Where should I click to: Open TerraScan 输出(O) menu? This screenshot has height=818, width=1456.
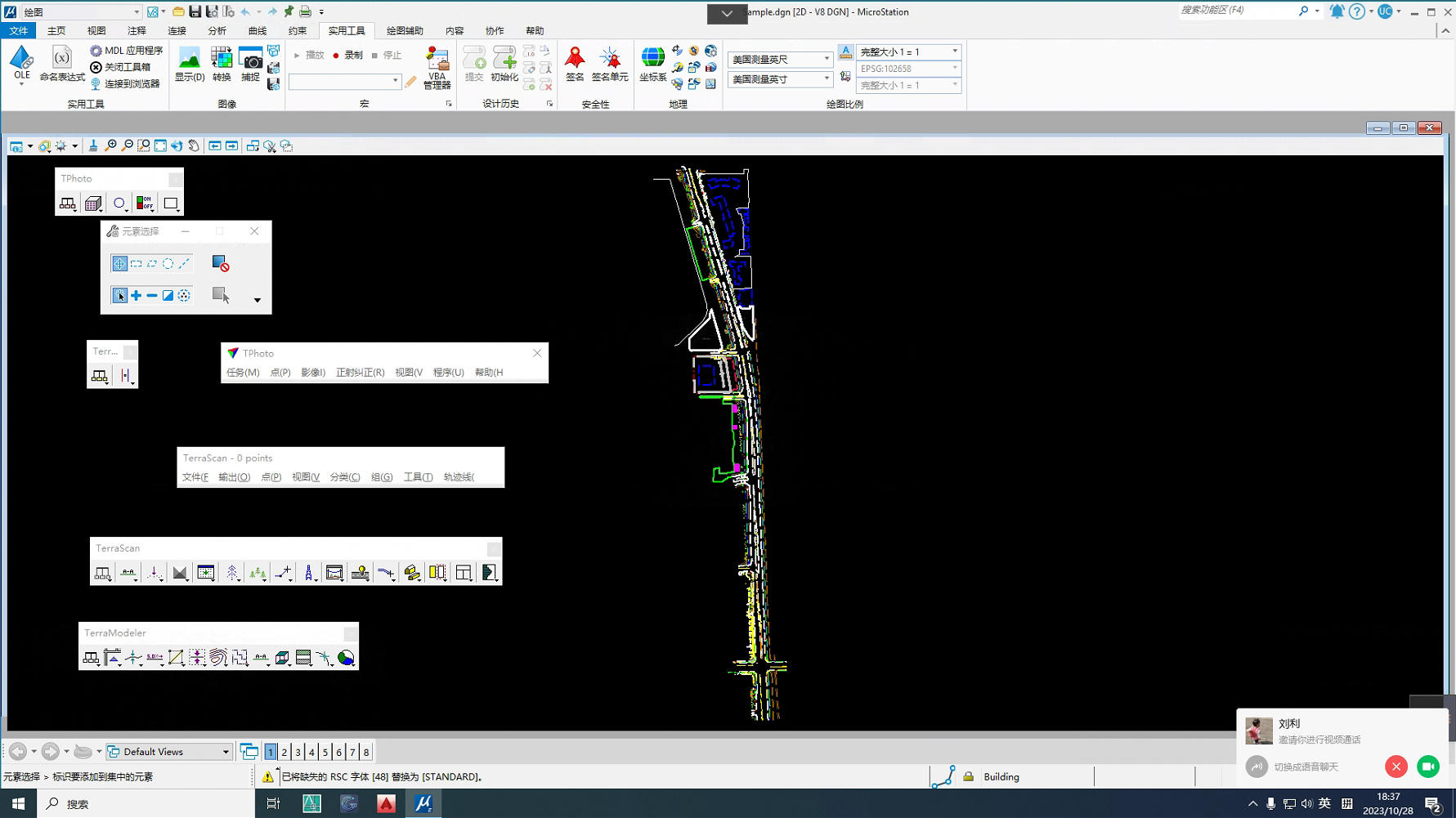click(x=234, y=477)
